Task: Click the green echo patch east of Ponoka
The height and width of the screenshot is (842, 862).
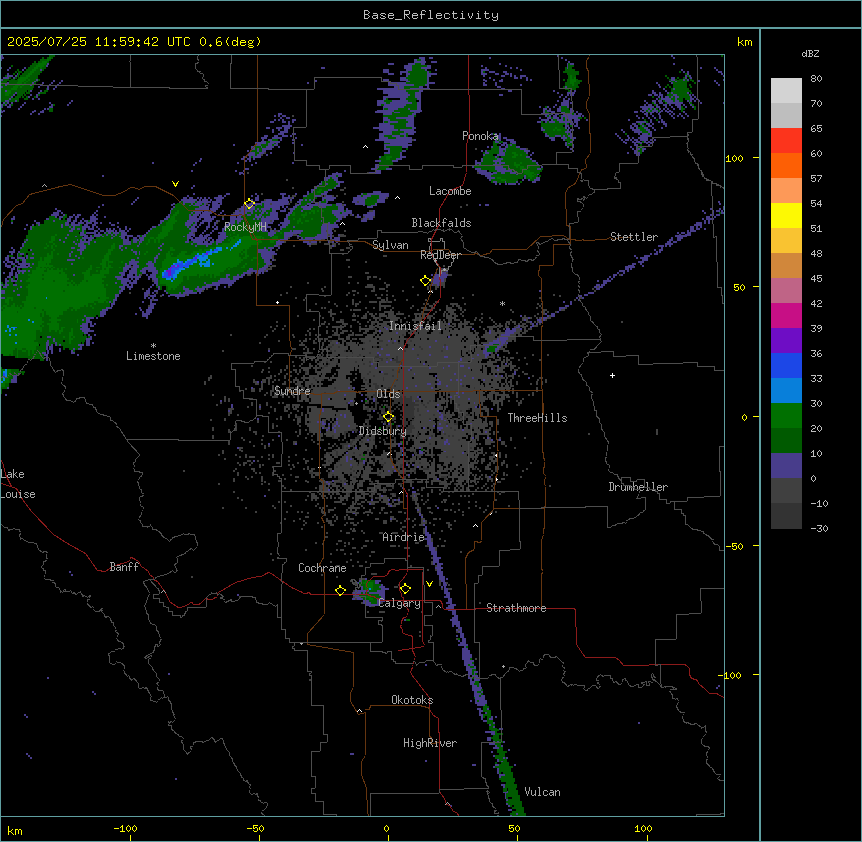Action: pos(509,162)
